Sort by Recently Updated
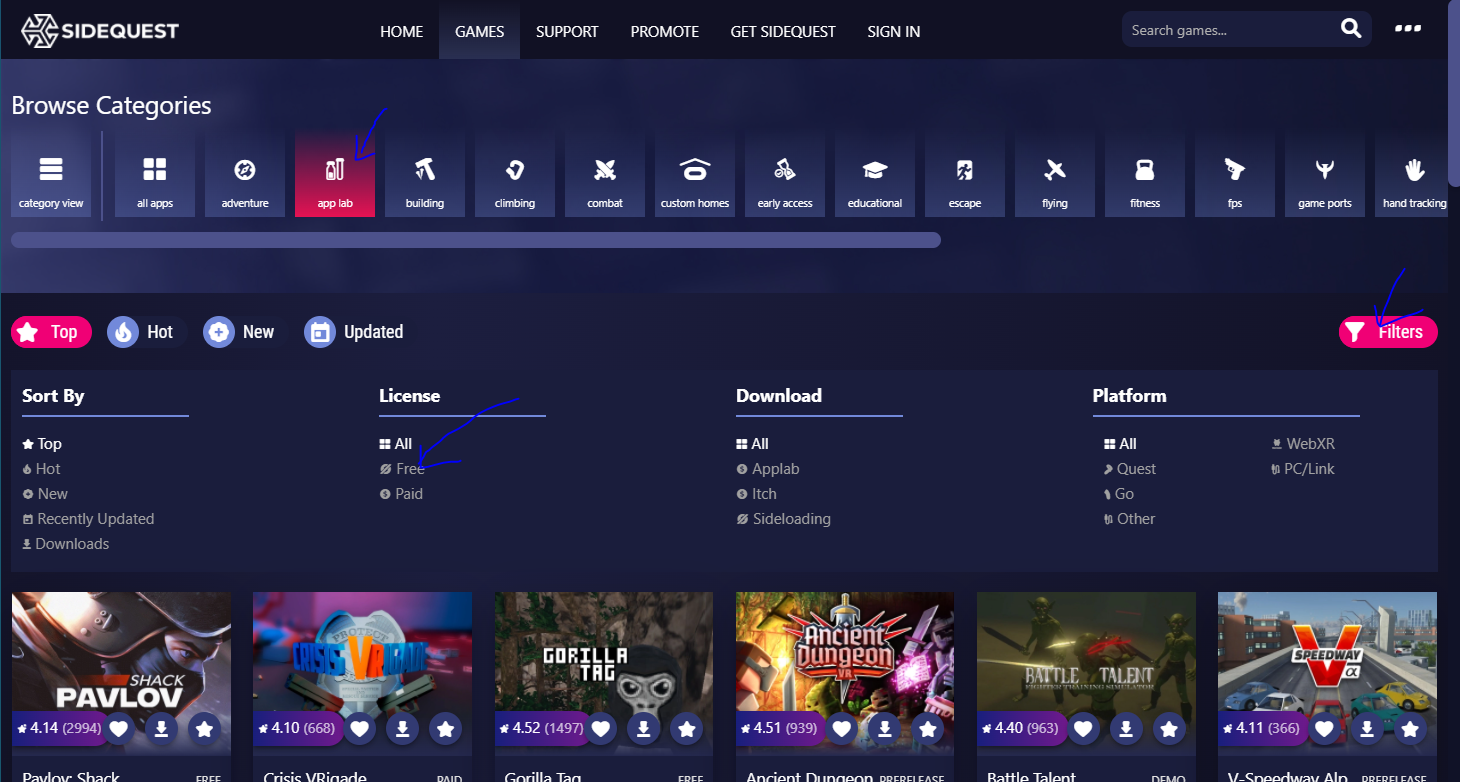This screenshot has width=1460, height=782. point(88,519)
